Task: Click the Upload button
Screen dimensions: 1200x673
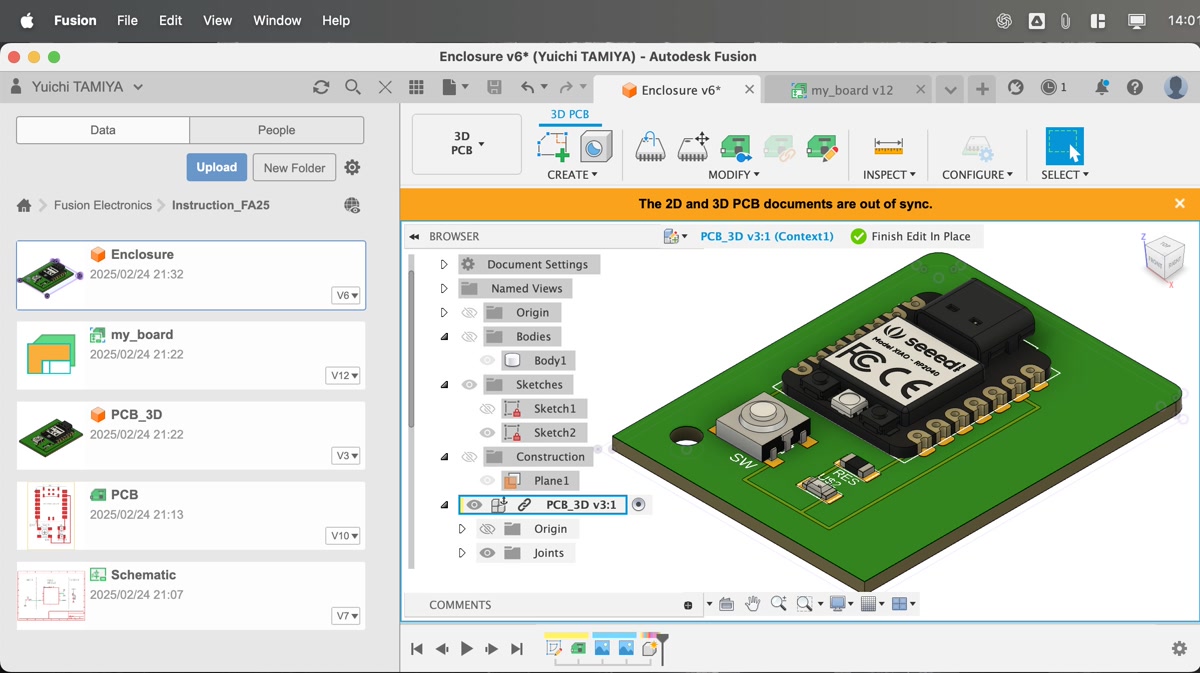Action: point(216,167)
